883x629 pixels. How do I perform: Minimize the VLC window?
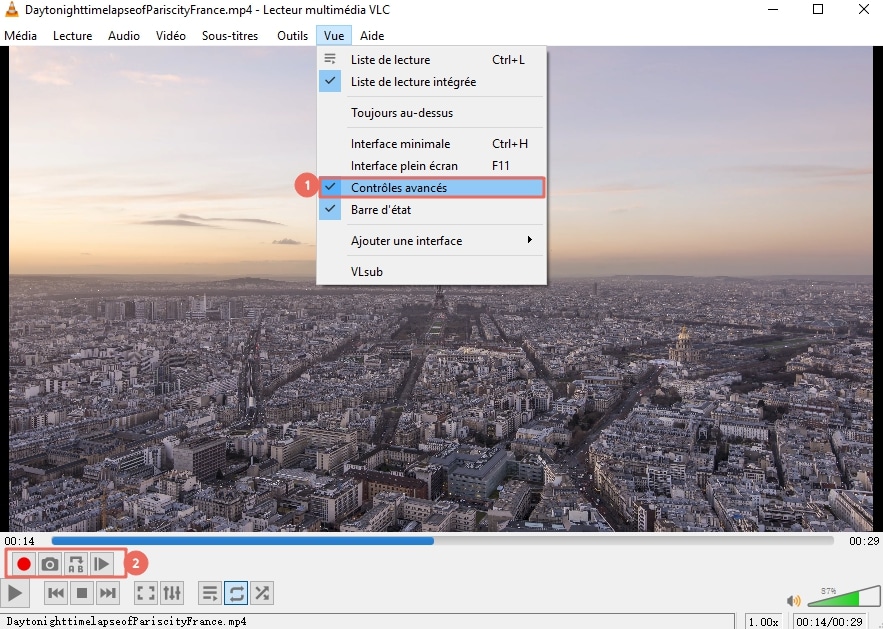coord(773,10)
